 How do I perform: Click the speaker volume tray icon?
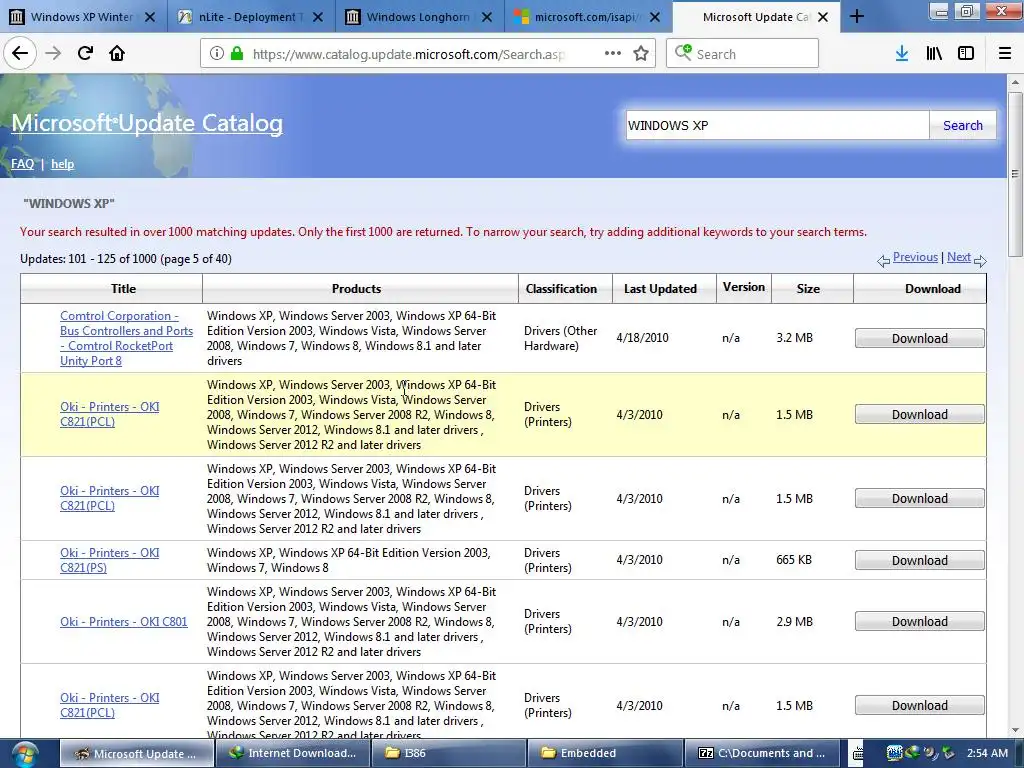tap(930, 753)
